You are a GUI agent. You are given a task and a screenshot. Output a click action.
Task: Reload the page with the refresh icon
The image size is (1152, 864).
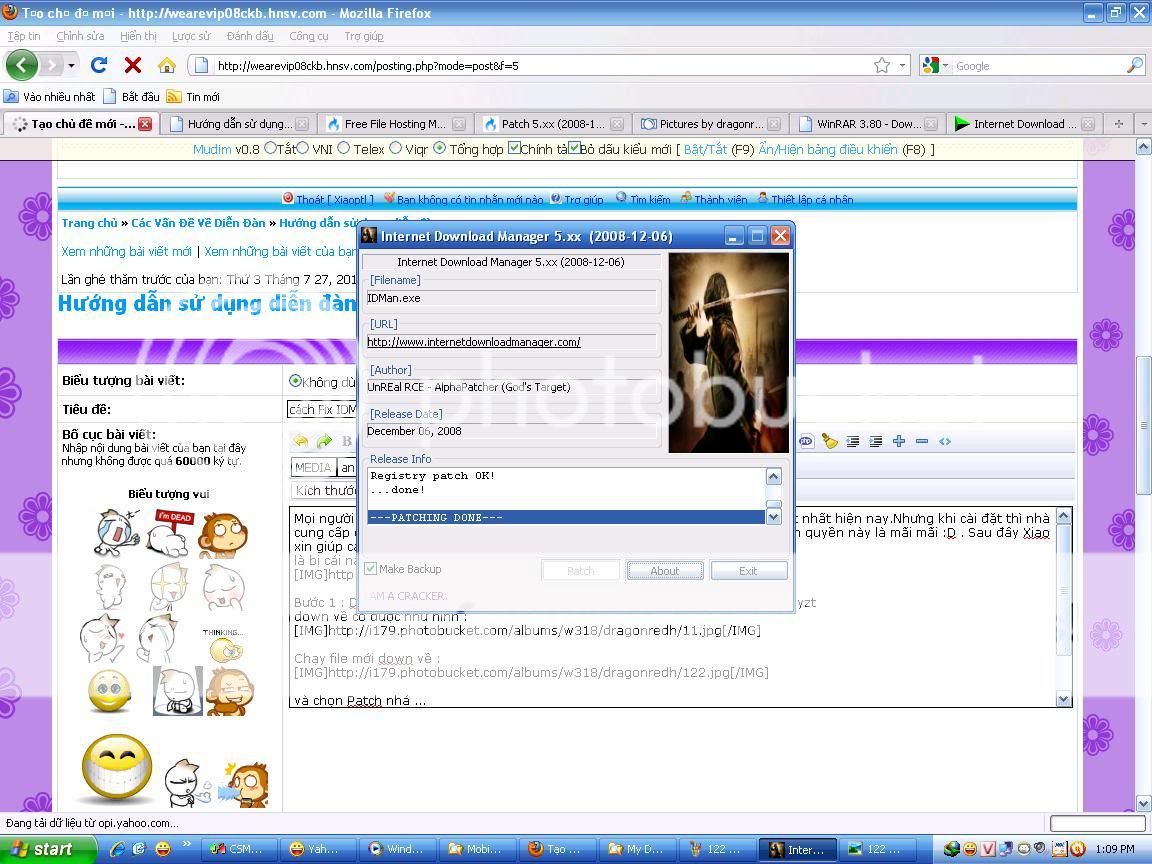pyautogui.click(x=98, y=65)
